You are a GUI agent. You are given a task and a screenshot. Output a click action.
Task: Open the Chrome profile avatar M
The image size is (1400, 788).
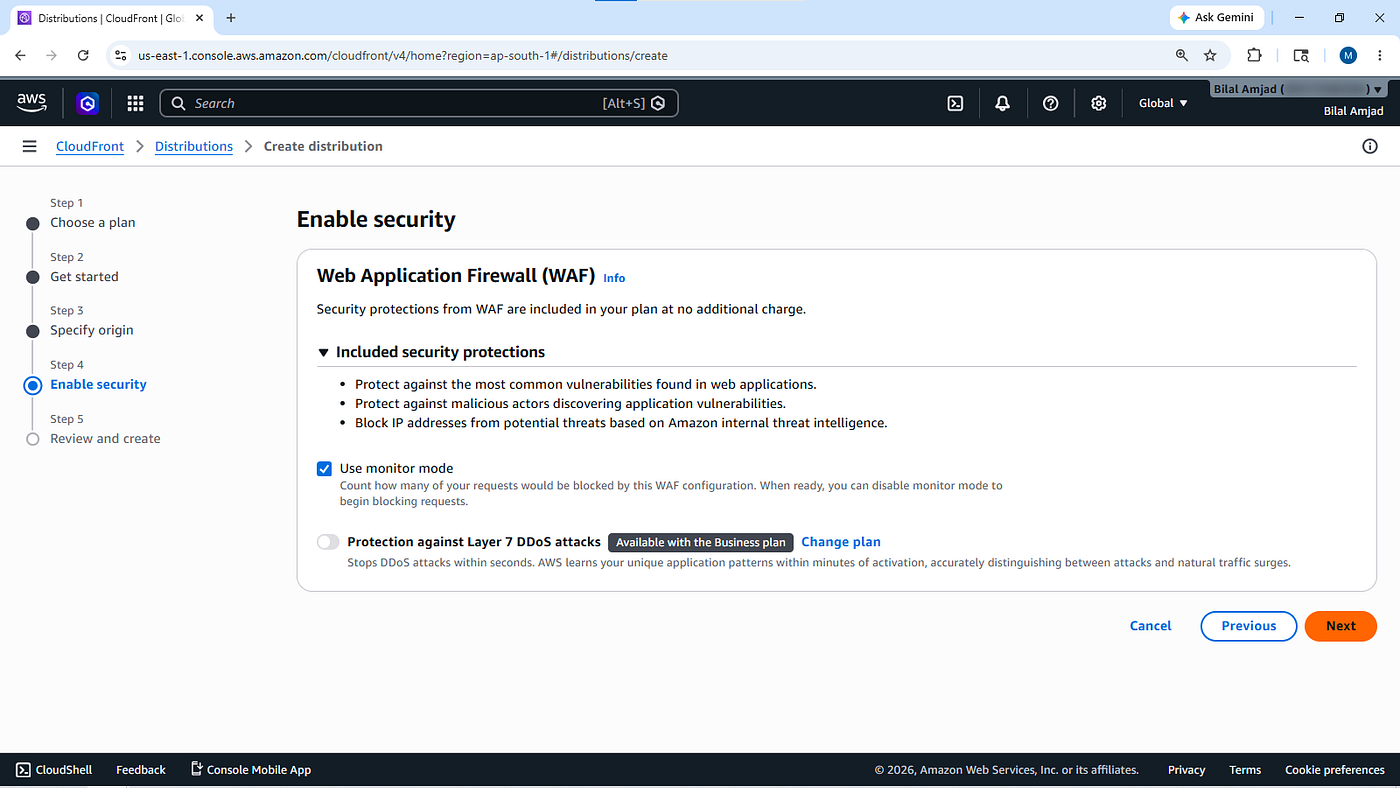point(1348,55)
